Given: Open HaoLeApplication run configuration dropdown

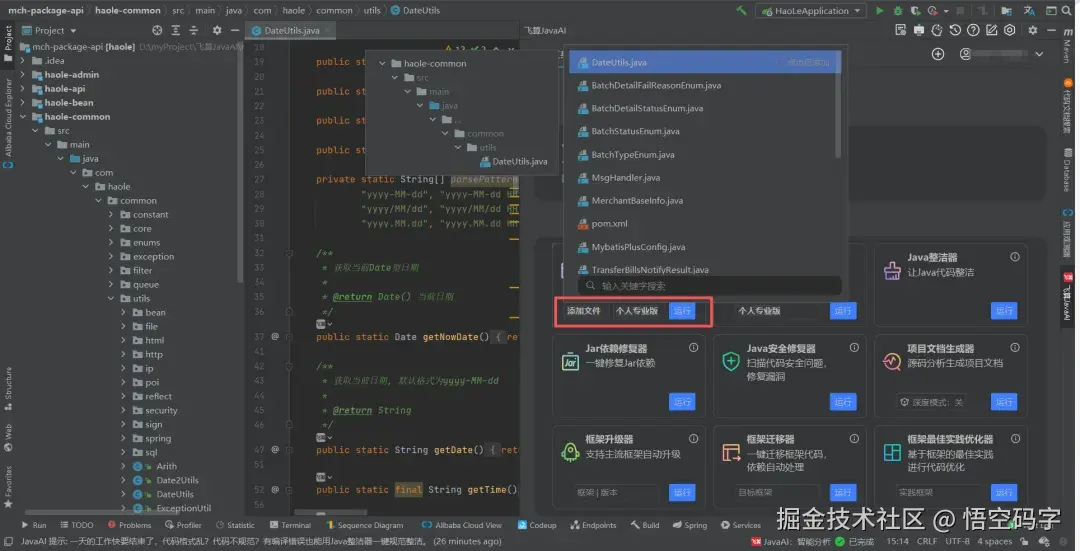Looking at the screenshot, I should [811, 10].
